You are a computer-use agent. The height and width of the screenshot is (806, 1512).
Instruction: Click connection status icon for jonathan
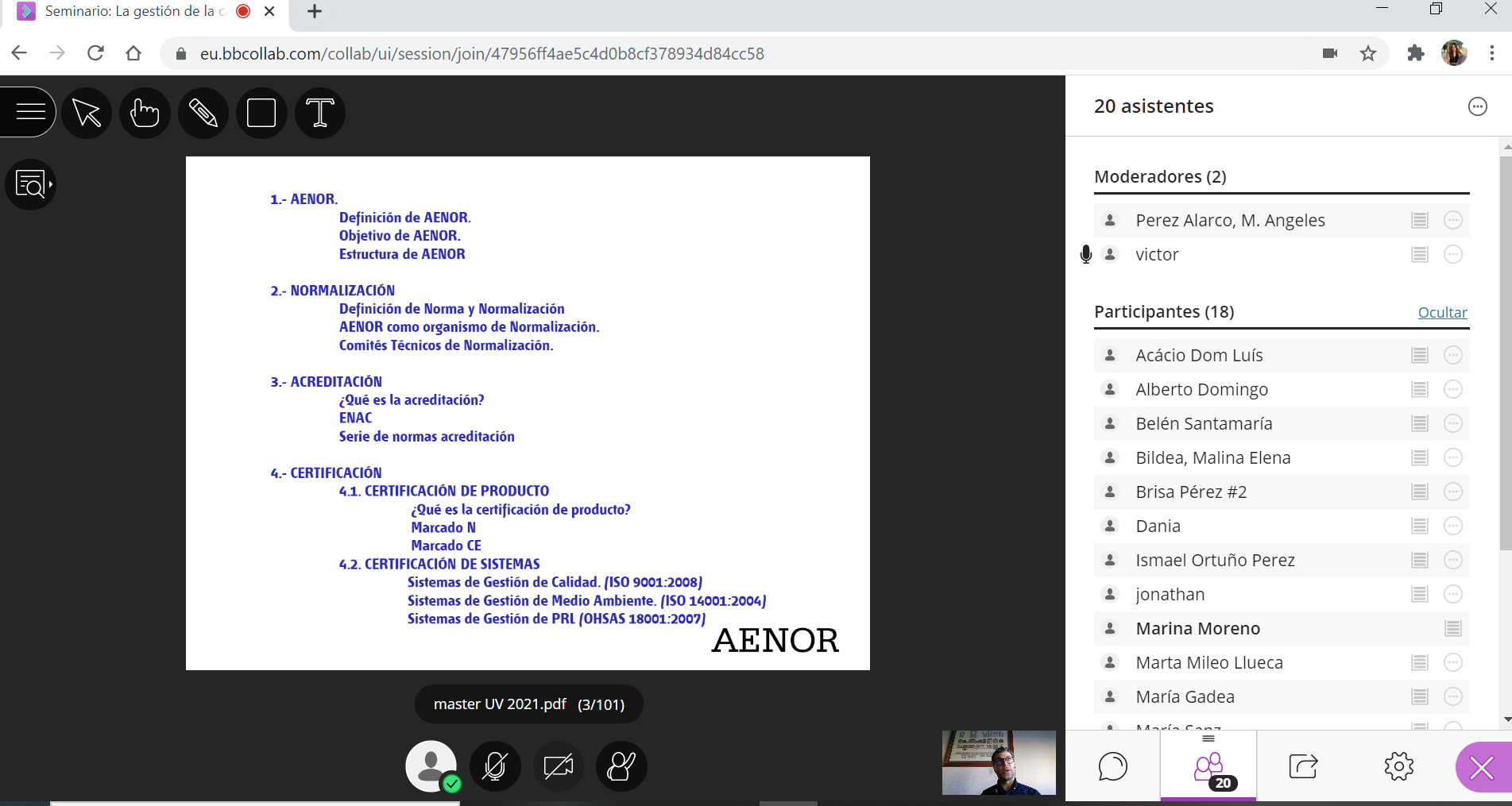[x=1420, y=594]
